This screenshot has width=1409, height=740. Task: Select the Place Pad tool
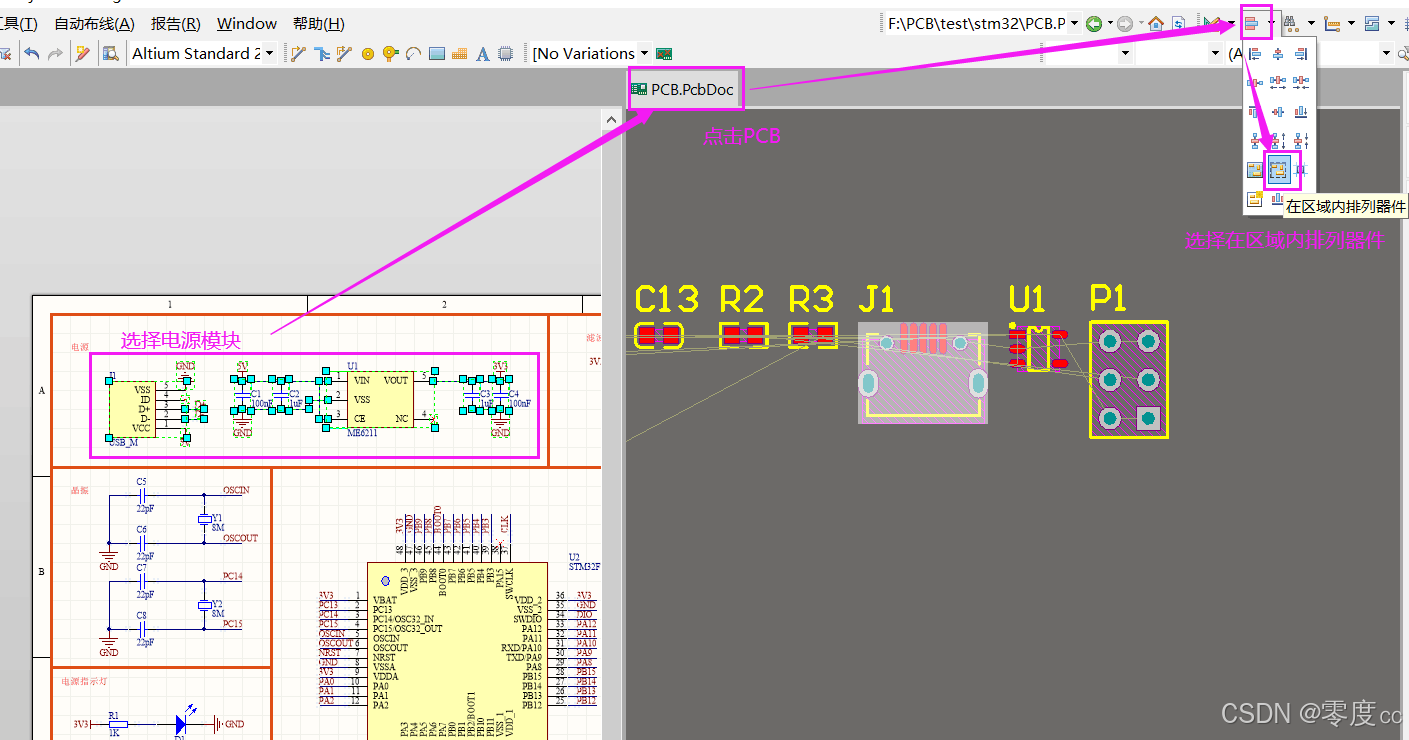tap(367, 54)
